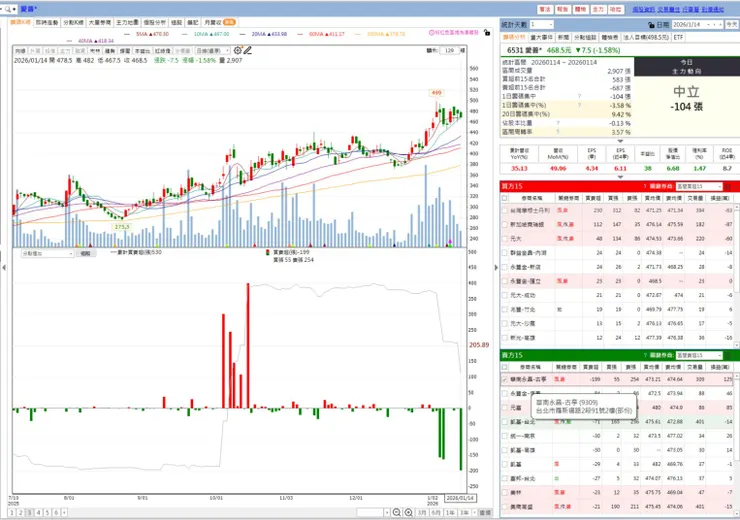The width and height of the screenshot is (740, 520).
Task: Click the page list next arrow
Action: (64, 512)
